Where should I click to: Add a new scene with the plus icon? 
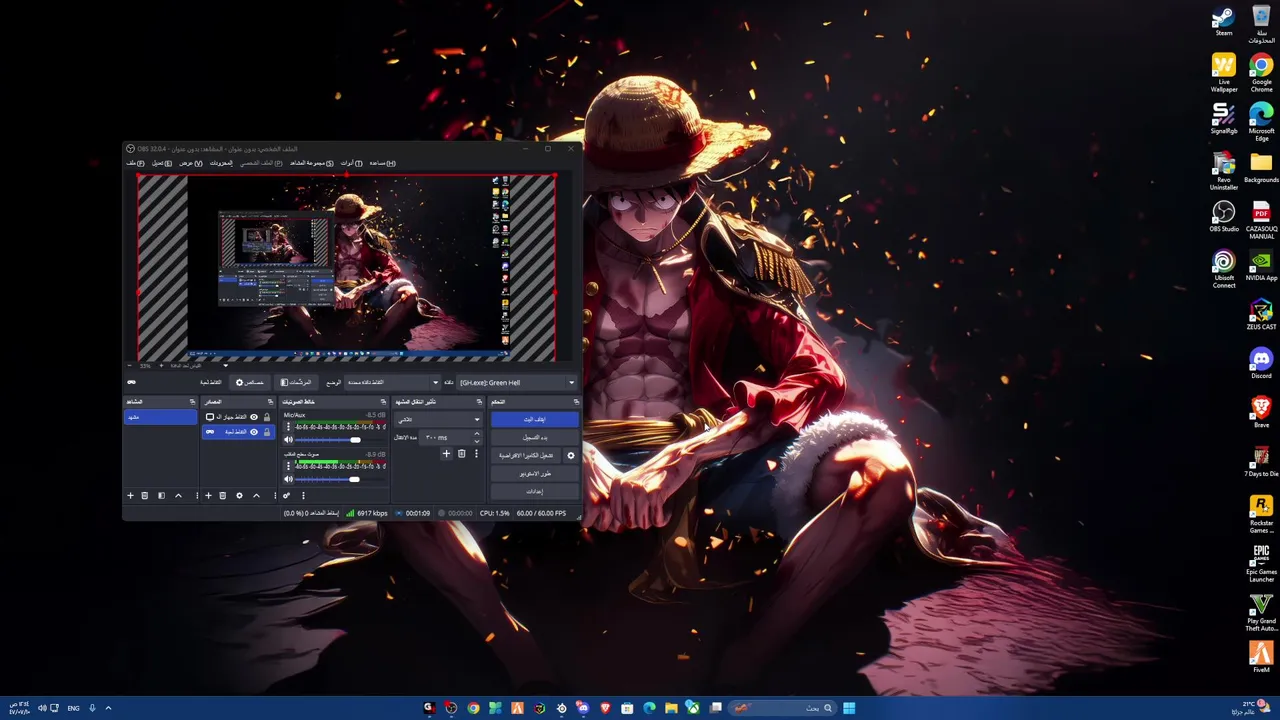[x=130, y=496]
